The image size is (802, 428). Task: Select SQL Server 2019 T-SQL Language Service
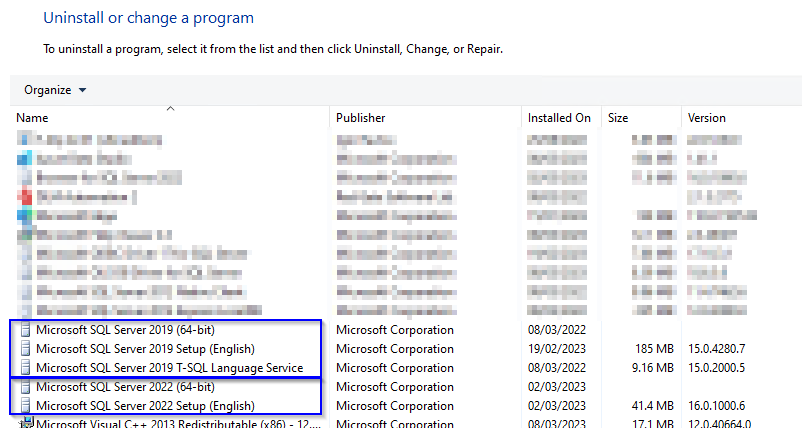[169, 368]
